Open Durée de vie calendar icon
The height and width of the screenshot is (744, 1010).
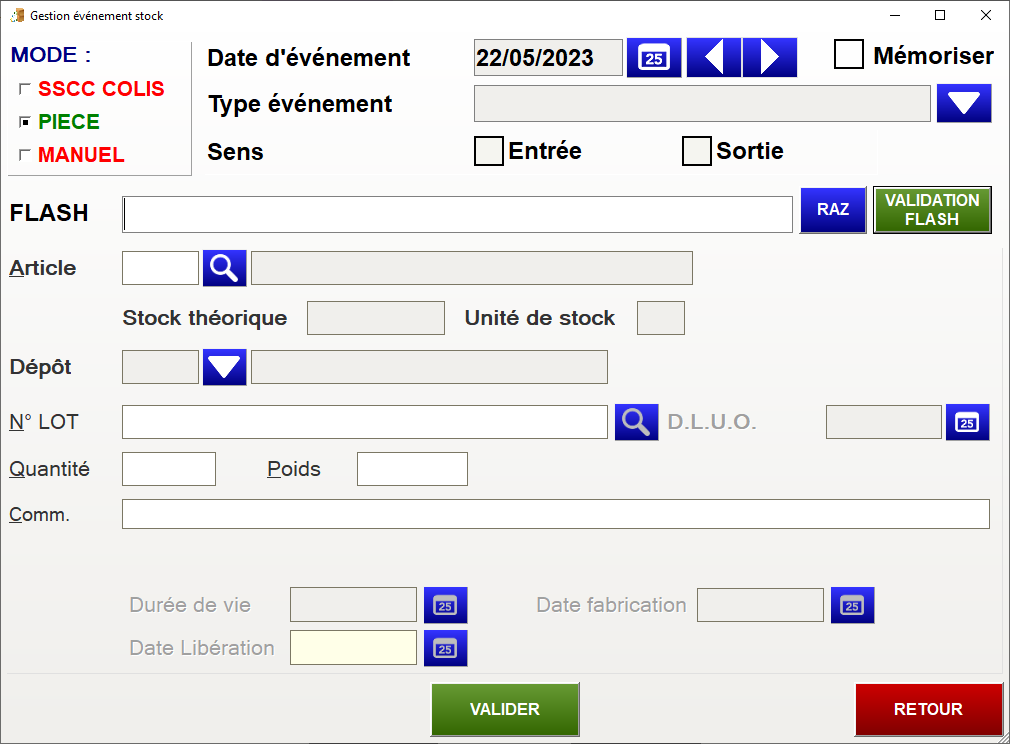446,605
